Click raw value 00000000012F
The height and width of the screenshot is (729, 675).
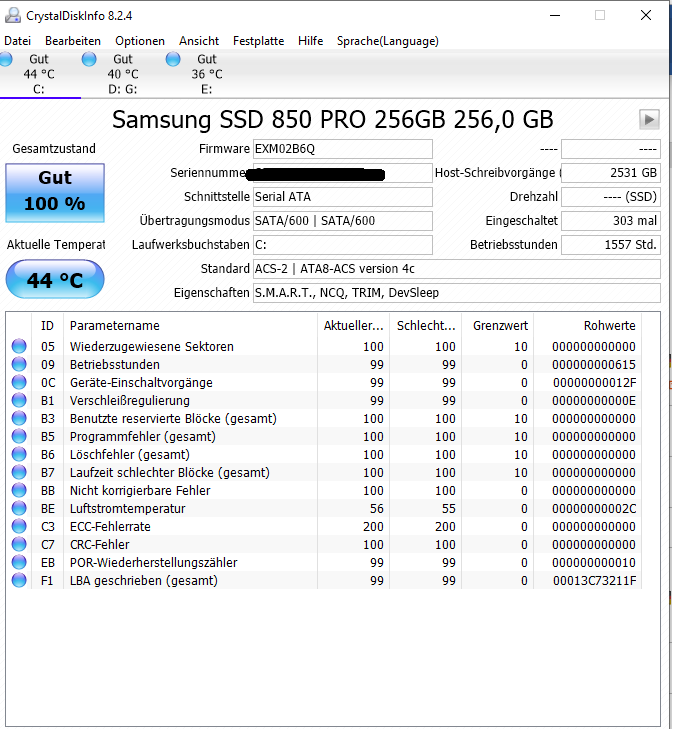click(594, 383)
